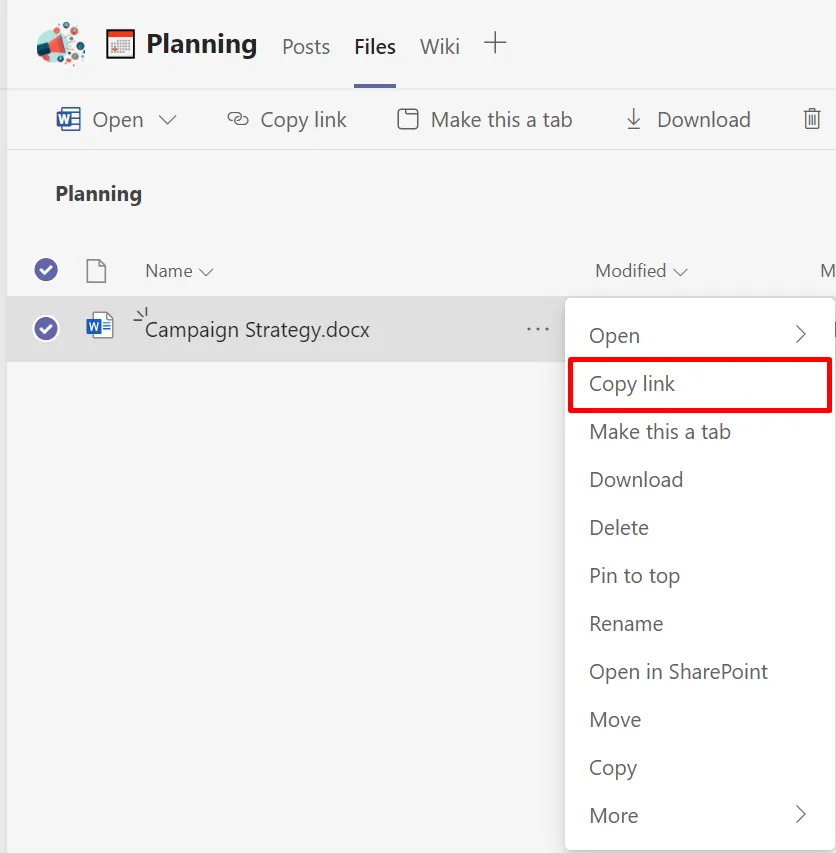Click the Download text in the toolbar
Screen dimensions: 836x853
point(704,120)
